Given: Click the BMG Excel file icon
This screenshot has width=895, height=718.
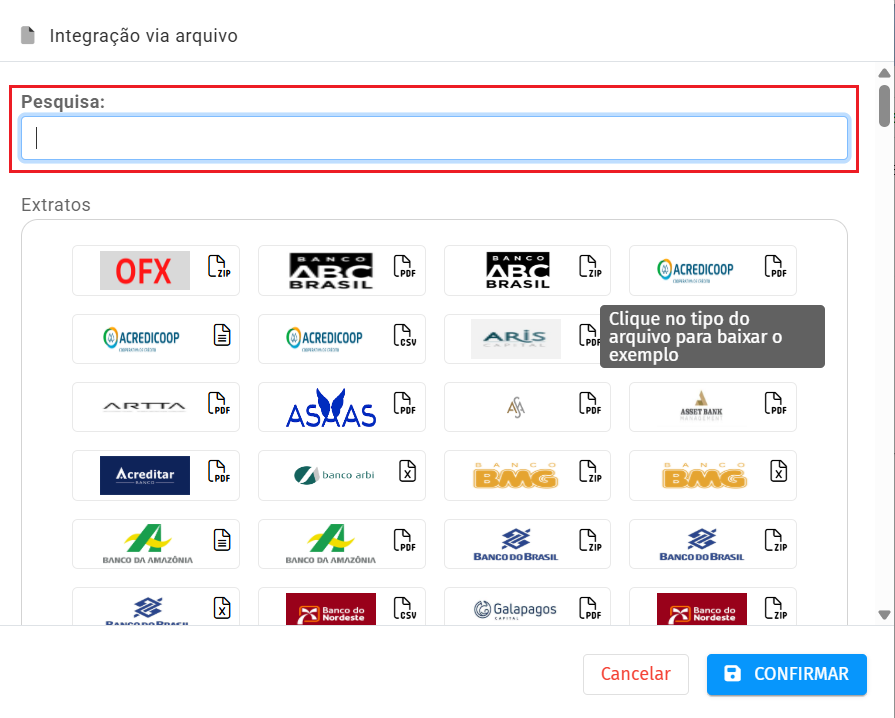Looking at the screenshot, I should click(x=778, y=474).
